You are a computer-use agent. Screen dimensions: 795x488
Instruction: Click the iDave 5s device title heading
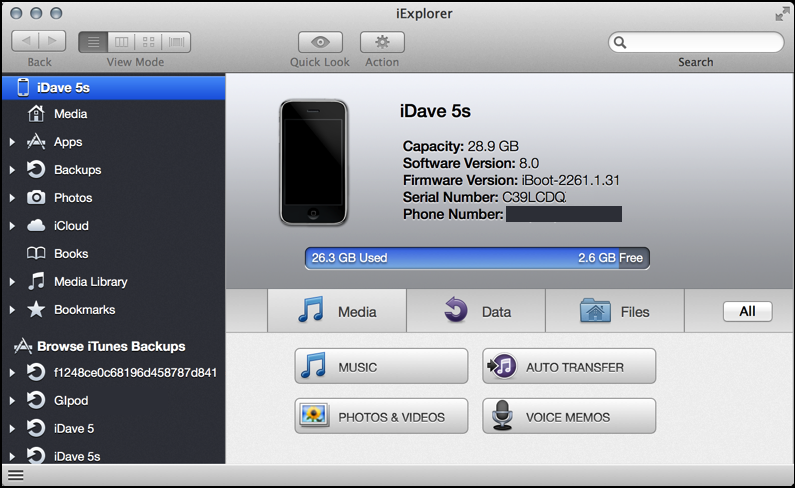pyautogui.click(x=435, y=111)
